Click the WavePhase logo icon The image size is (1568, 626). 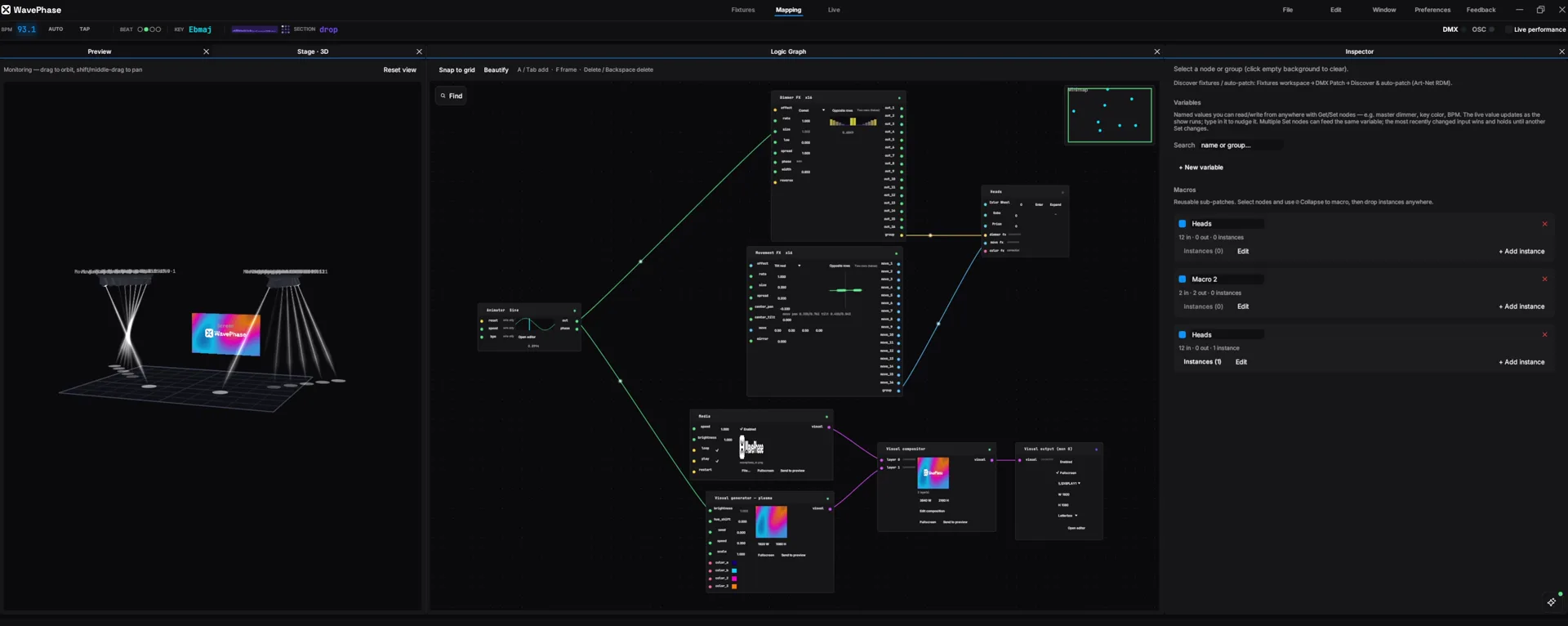[6, 10]
